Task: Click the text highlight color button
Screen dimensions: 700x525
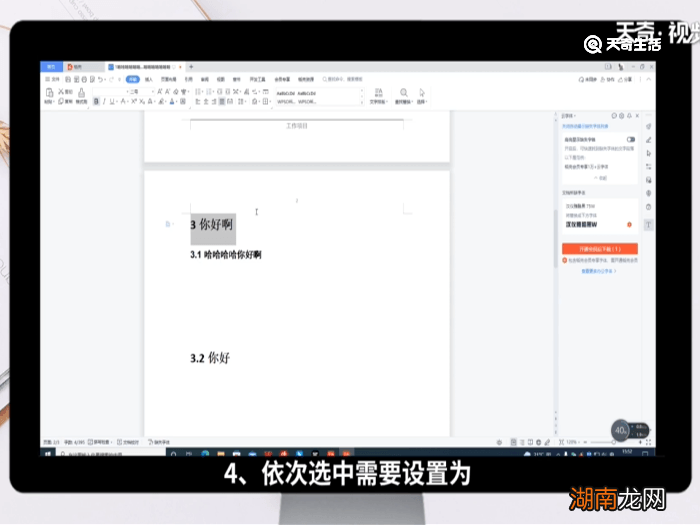Action: coord(162,102)
